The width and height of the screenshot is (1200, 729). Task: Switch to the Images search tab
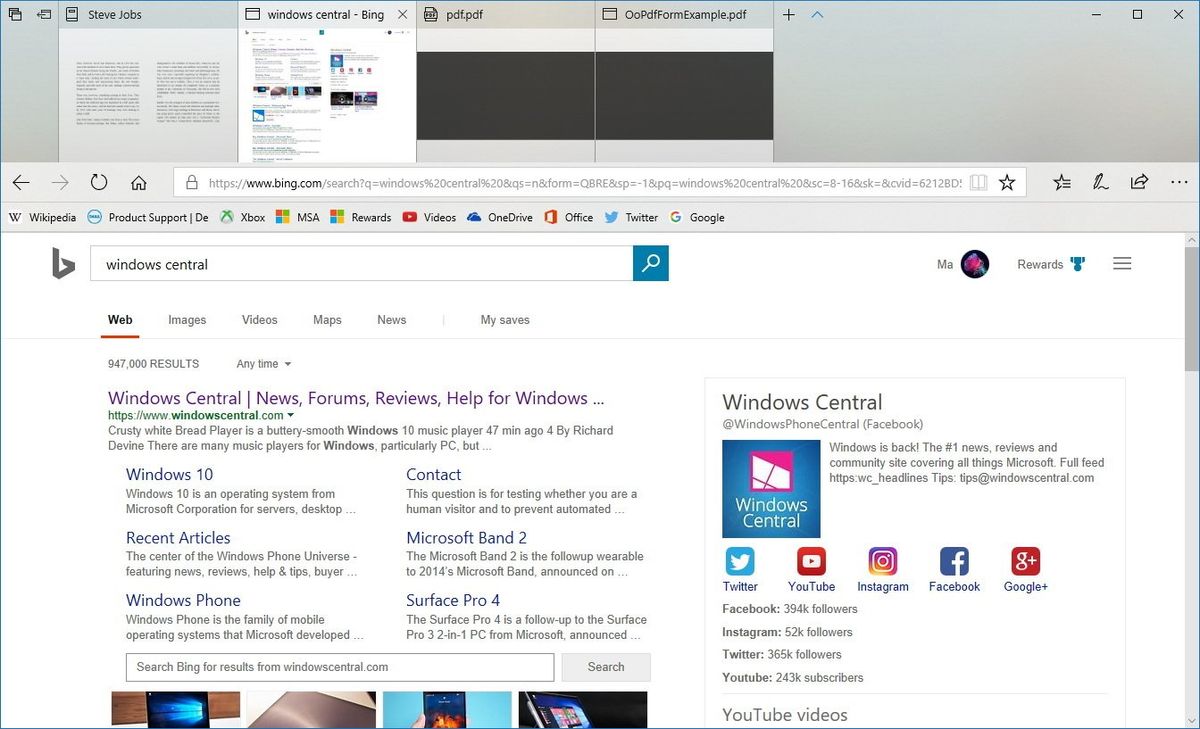tap(187, 319)
